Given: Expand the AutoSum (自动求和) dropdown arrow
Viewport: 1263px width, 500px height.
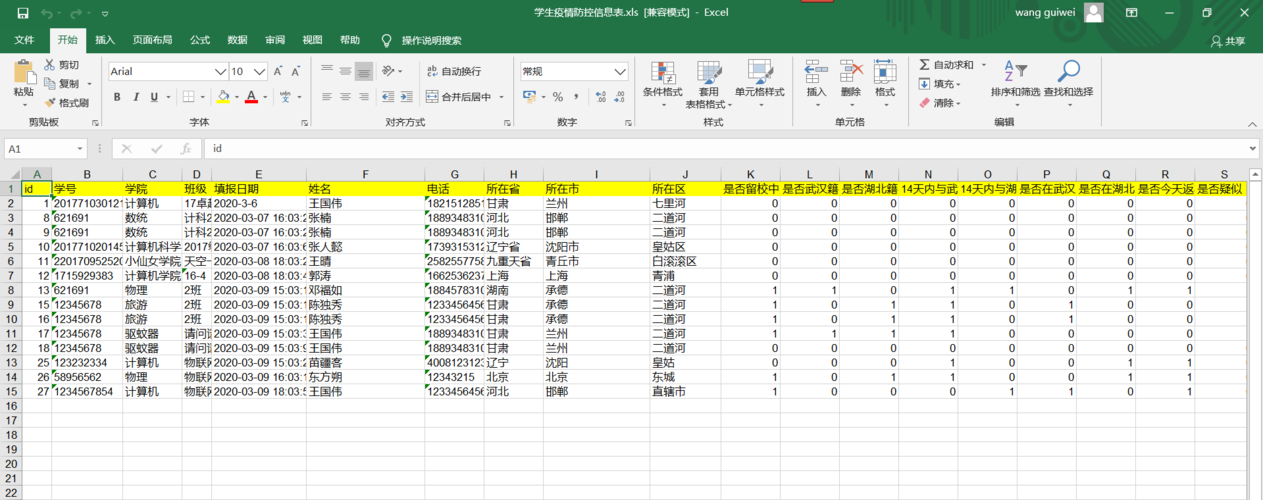Looking at the screenshot, I should pyautogui.click(x=983, y=65).
